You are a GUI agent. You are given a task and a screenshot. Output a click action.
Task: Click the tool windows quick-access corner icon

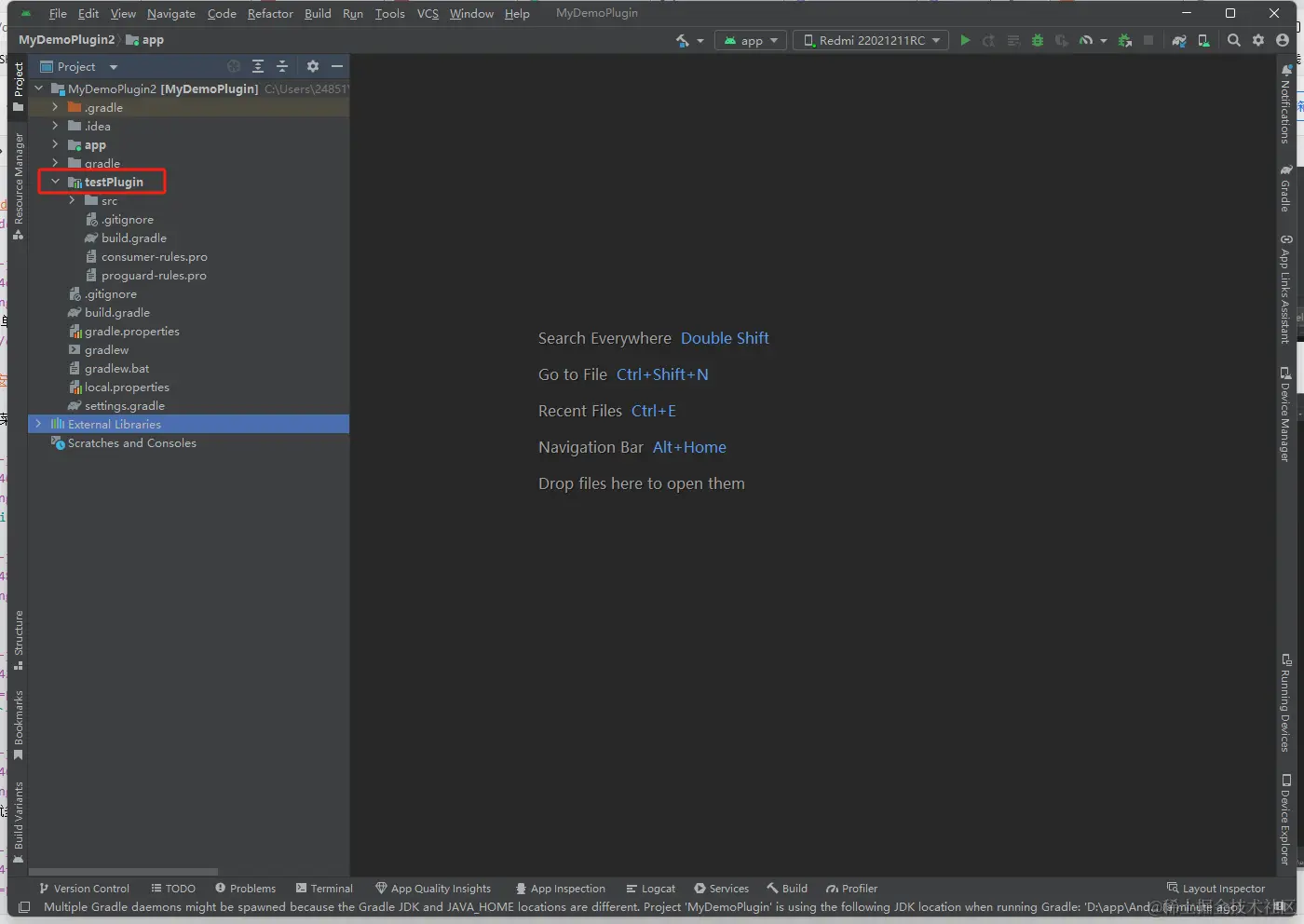(24, 906)
